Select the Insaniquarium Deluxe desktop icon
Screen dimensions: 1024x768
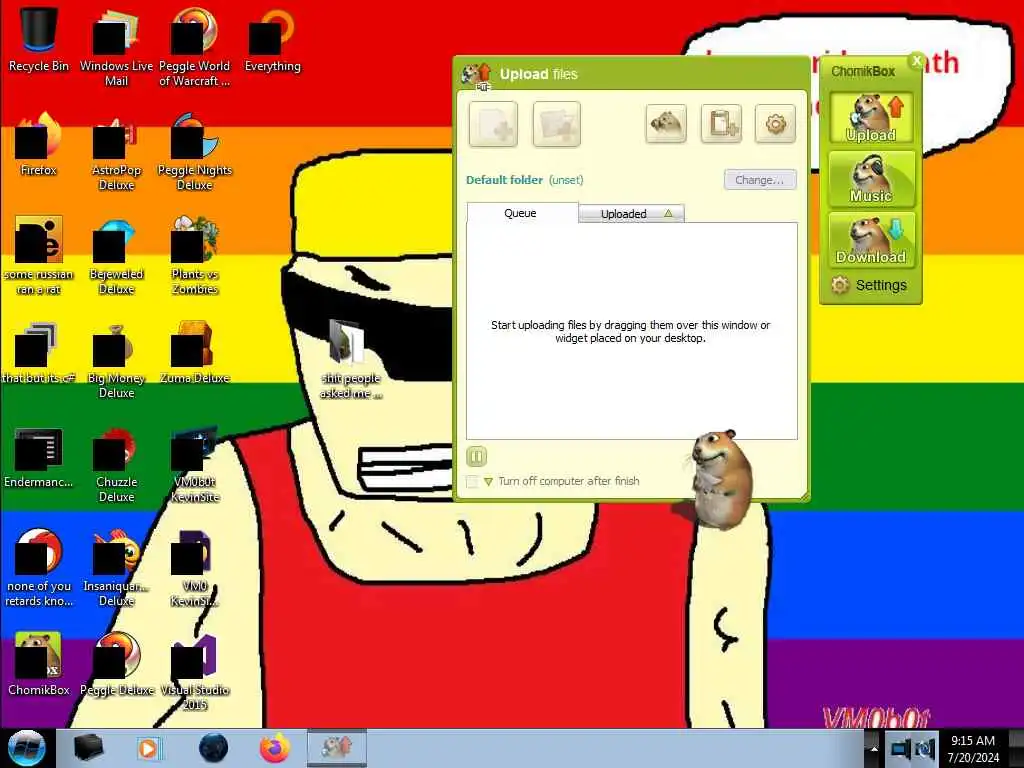click(x=116, y=568)
